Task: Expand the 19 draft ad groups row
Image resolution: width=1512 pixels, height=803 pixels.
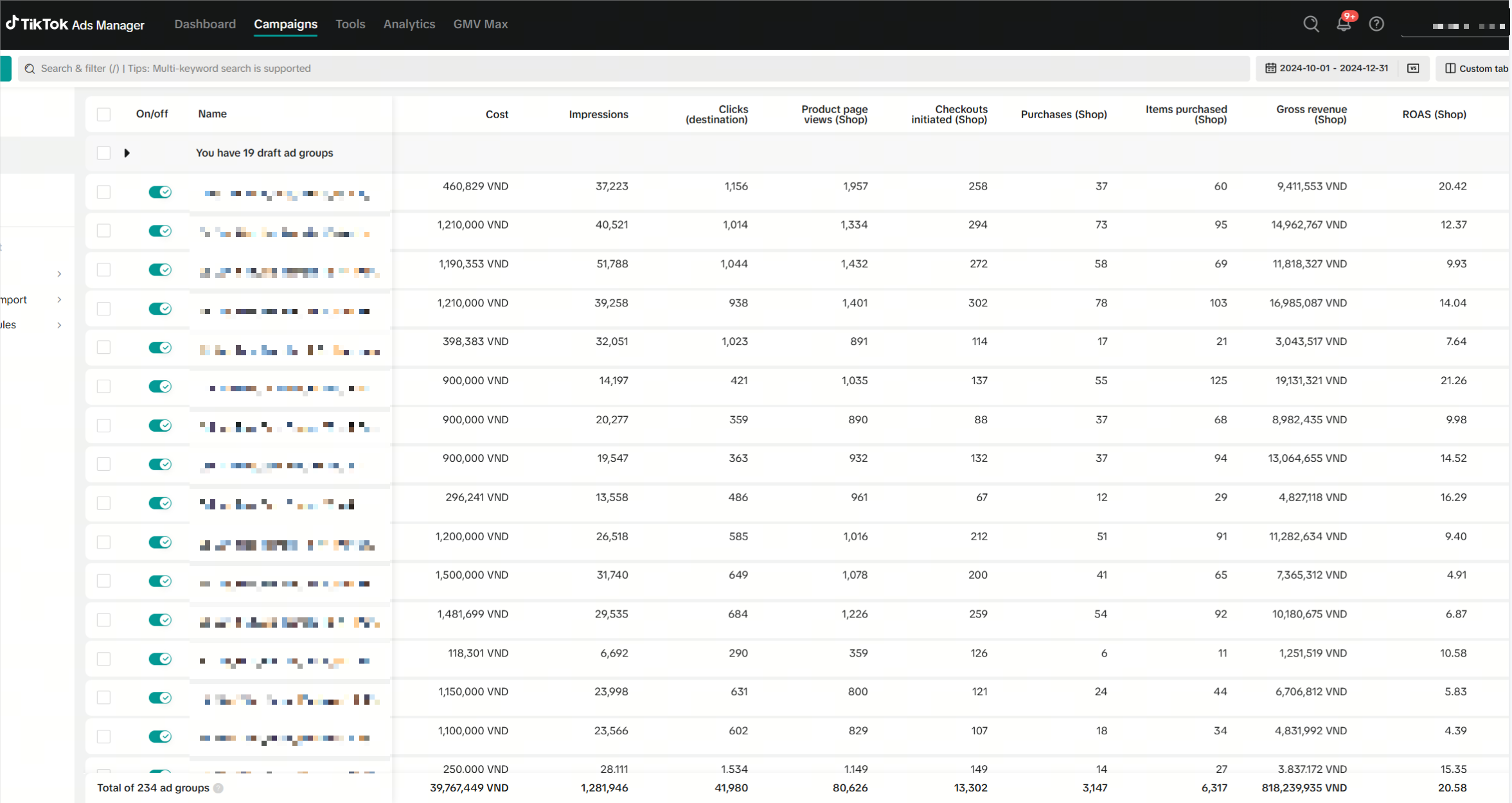Action: point(127,153)
